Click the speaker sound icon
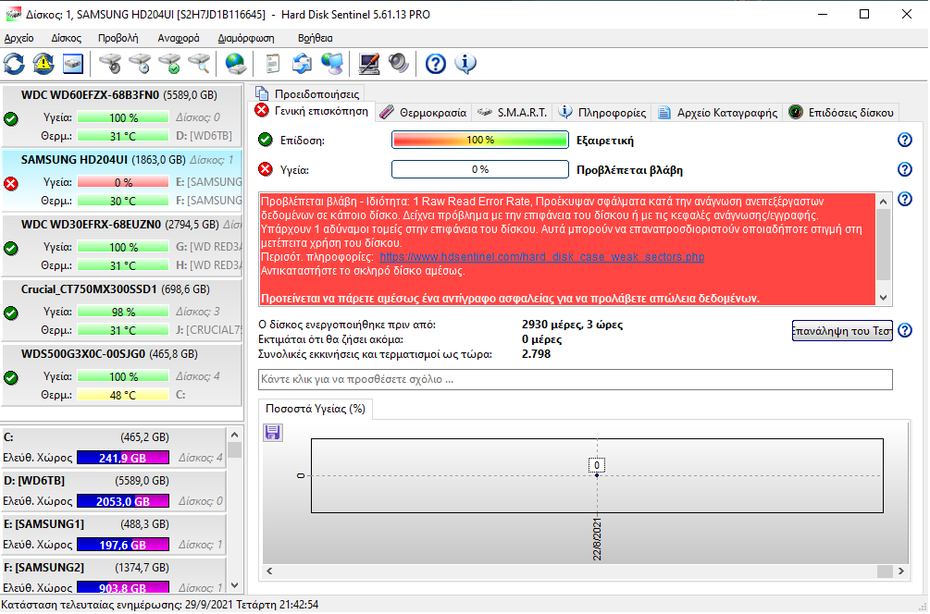Viewport: 930px width, 614px height. tap(399, 63)
